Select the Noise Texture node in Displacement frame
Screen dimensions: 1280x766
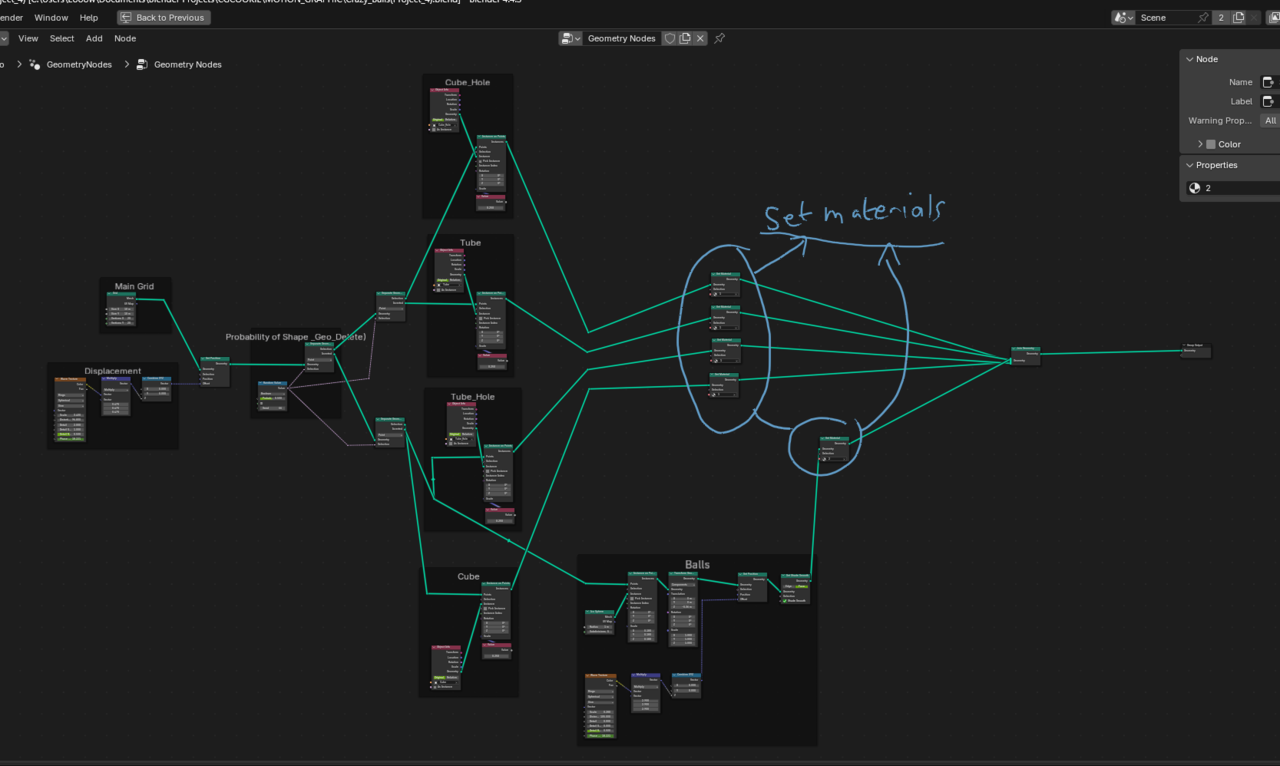(70, 409)
